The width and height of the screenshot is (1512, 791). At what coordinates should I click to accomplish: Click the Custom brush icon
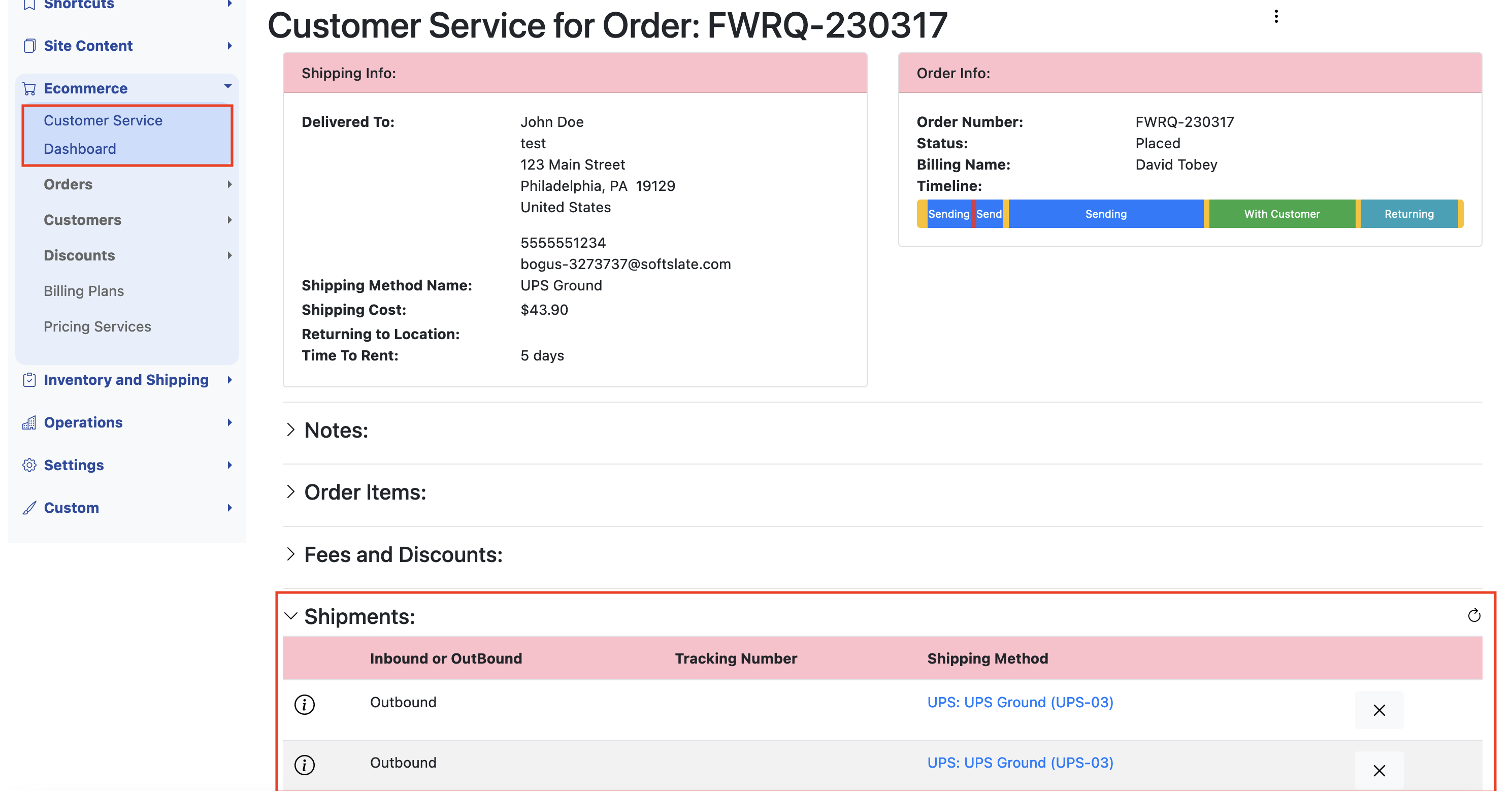(x=29, y=508)
